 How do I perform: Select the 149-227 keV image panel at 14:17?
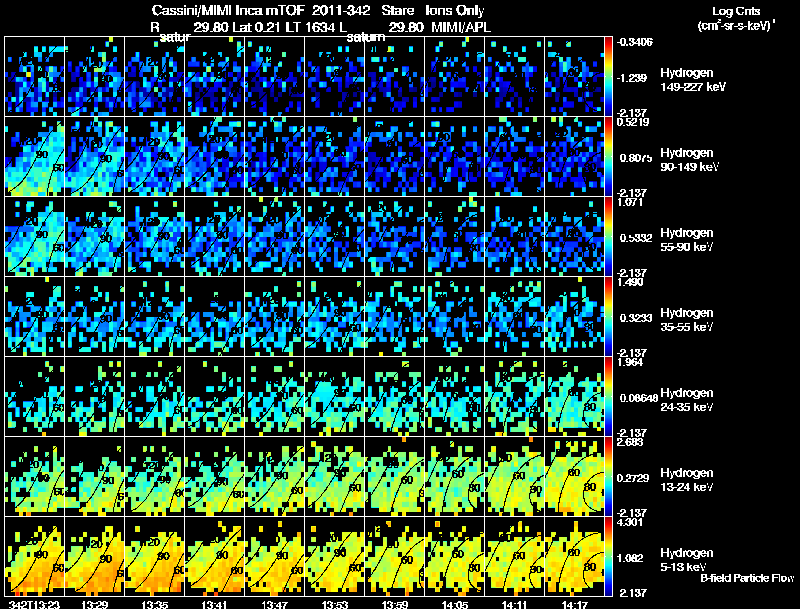tap(574, 76)
